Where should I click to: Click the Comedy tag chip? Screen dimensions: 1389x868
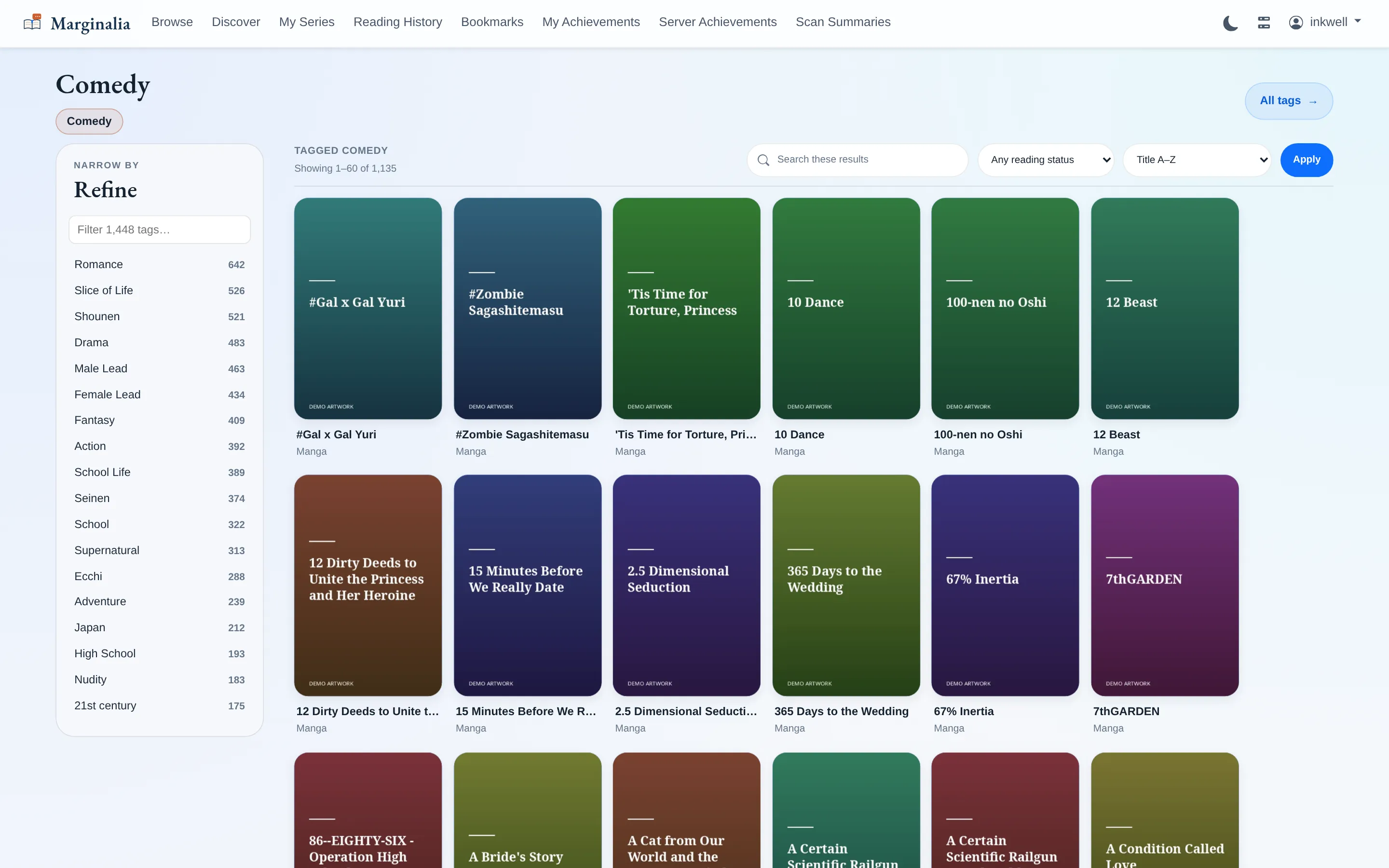click(89, 121)
